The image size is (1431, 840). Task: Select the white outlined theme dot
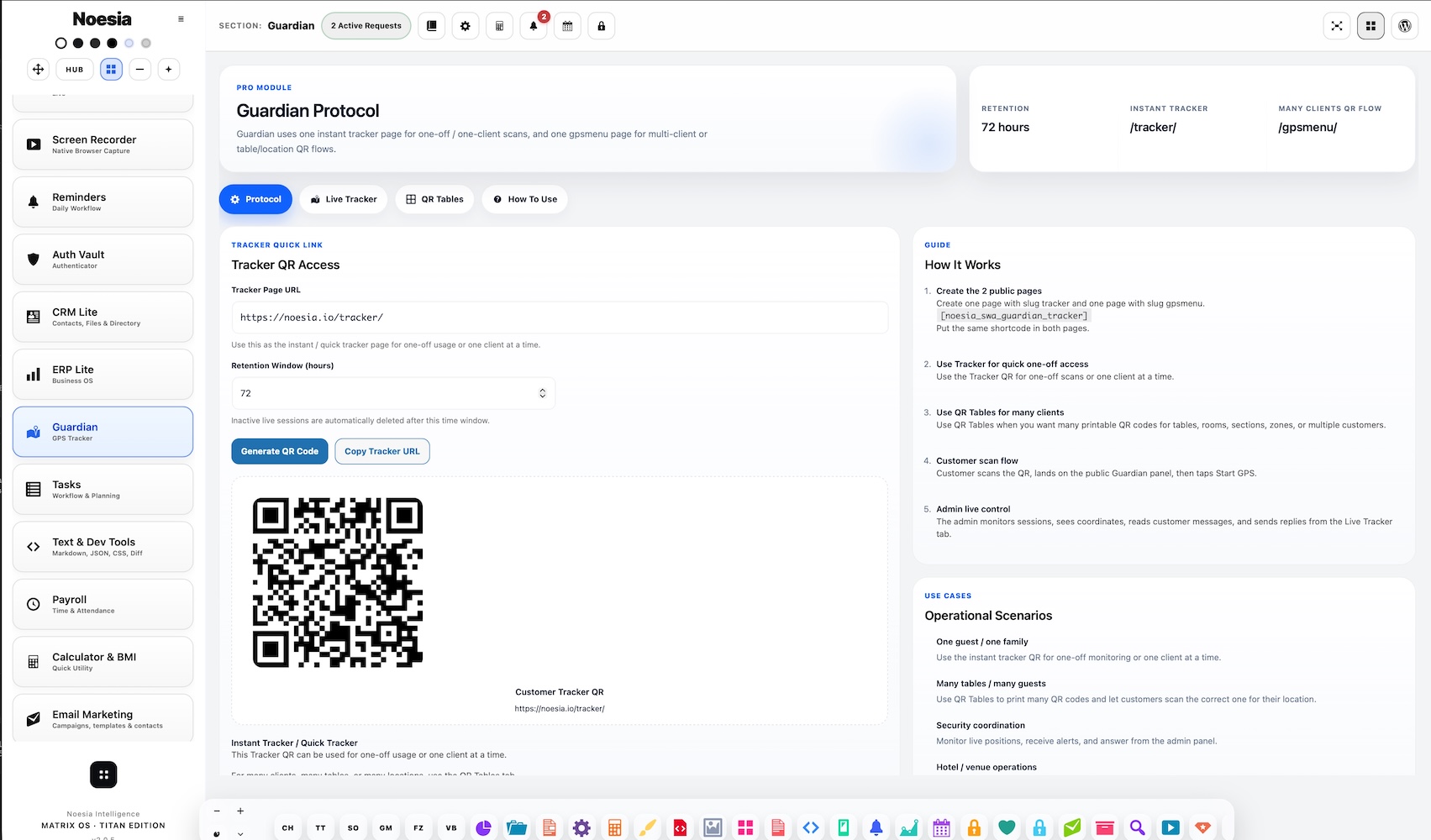click(61, 43)
